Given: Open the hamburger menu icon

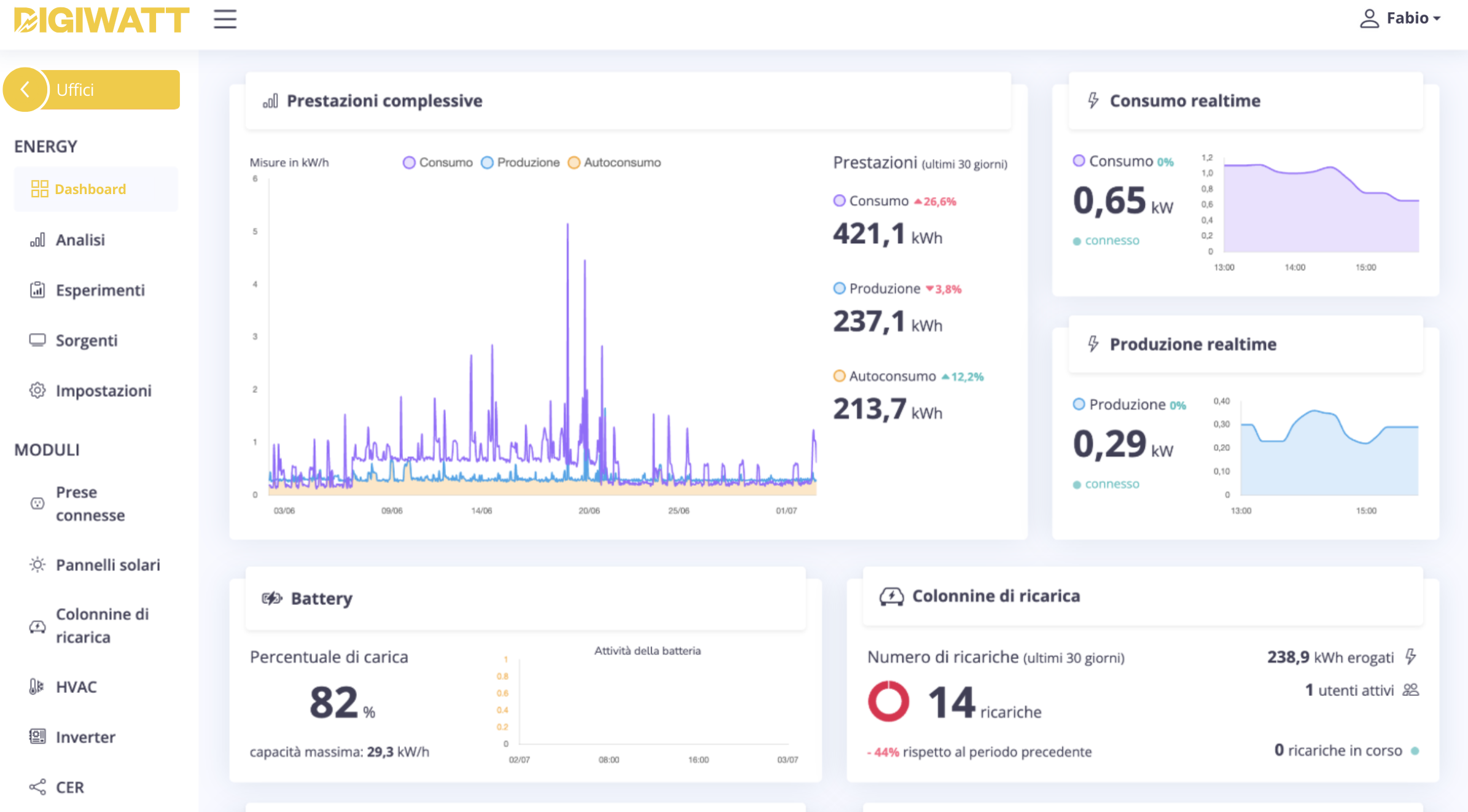Looking at the screenshot, I should click(225, 19).
